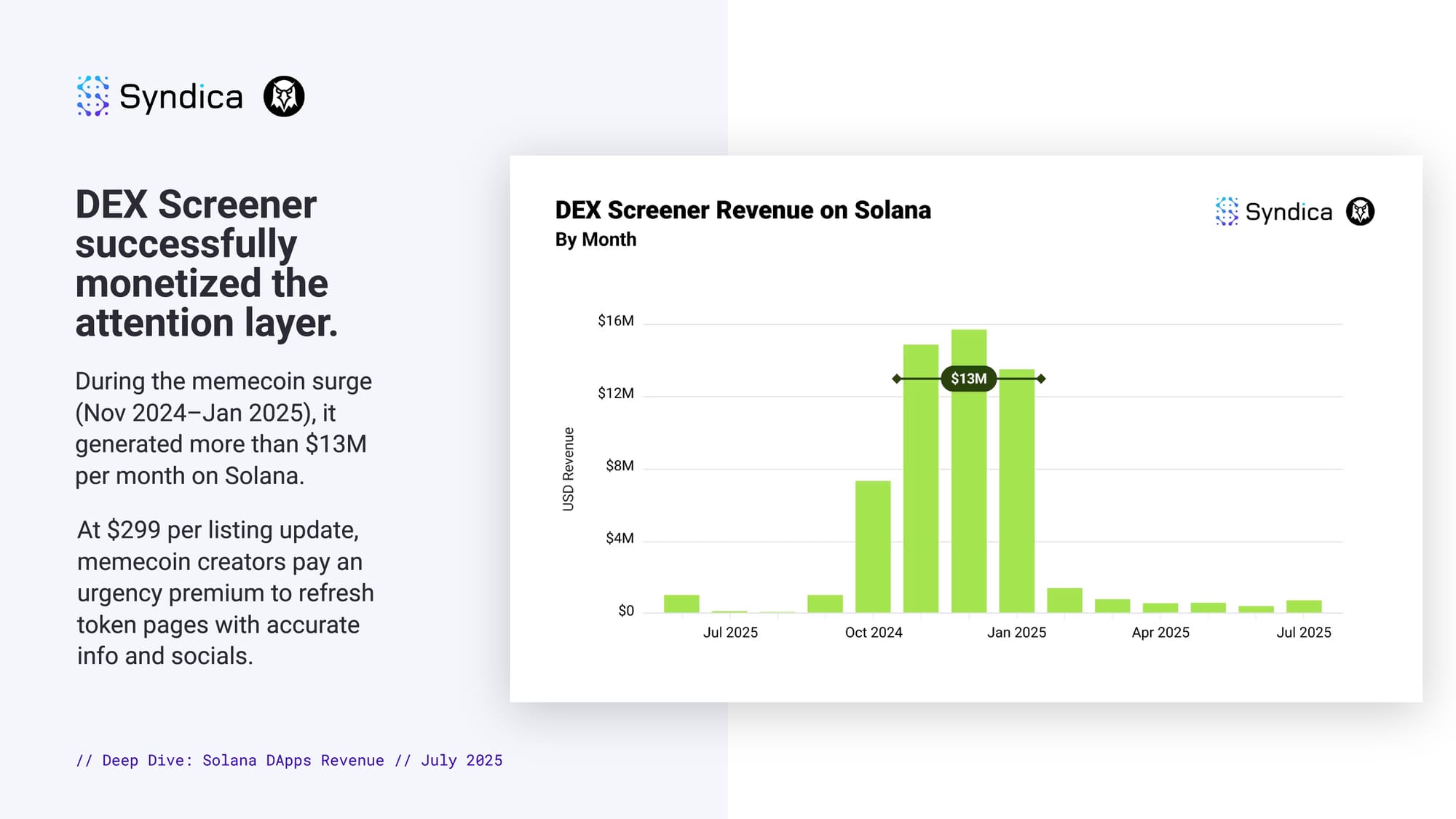Screen dimensions: 1456x819
Task: Click the chart subtitle "By Month"
Action: click(x=596, y=240)
